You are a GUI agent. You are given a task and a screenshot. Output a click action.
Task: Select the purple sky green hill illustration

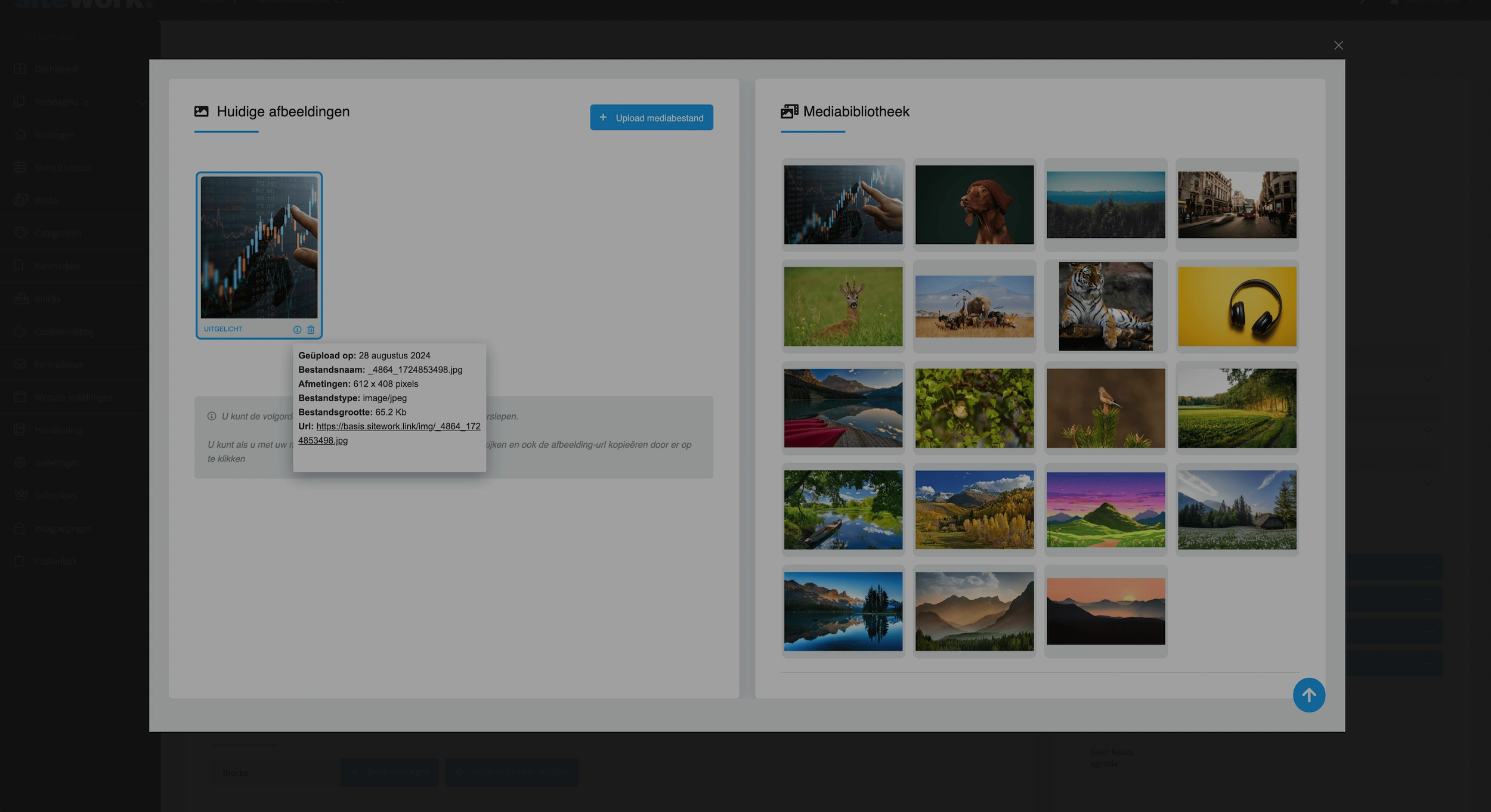point(1105,510)
